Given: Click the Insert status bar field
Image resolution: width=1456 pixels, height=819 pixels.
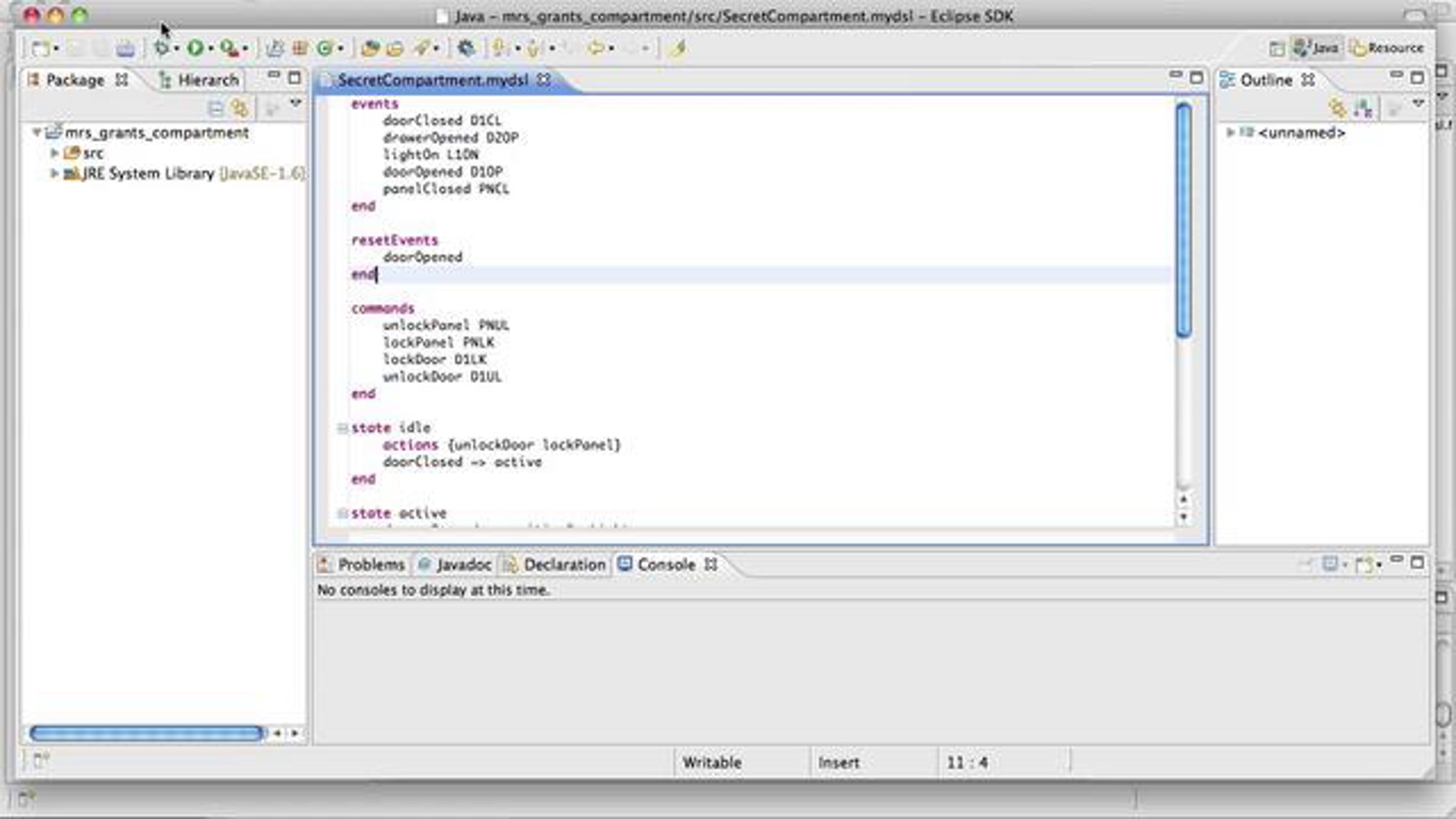Looking at the screenshot, I should (838, 763).
